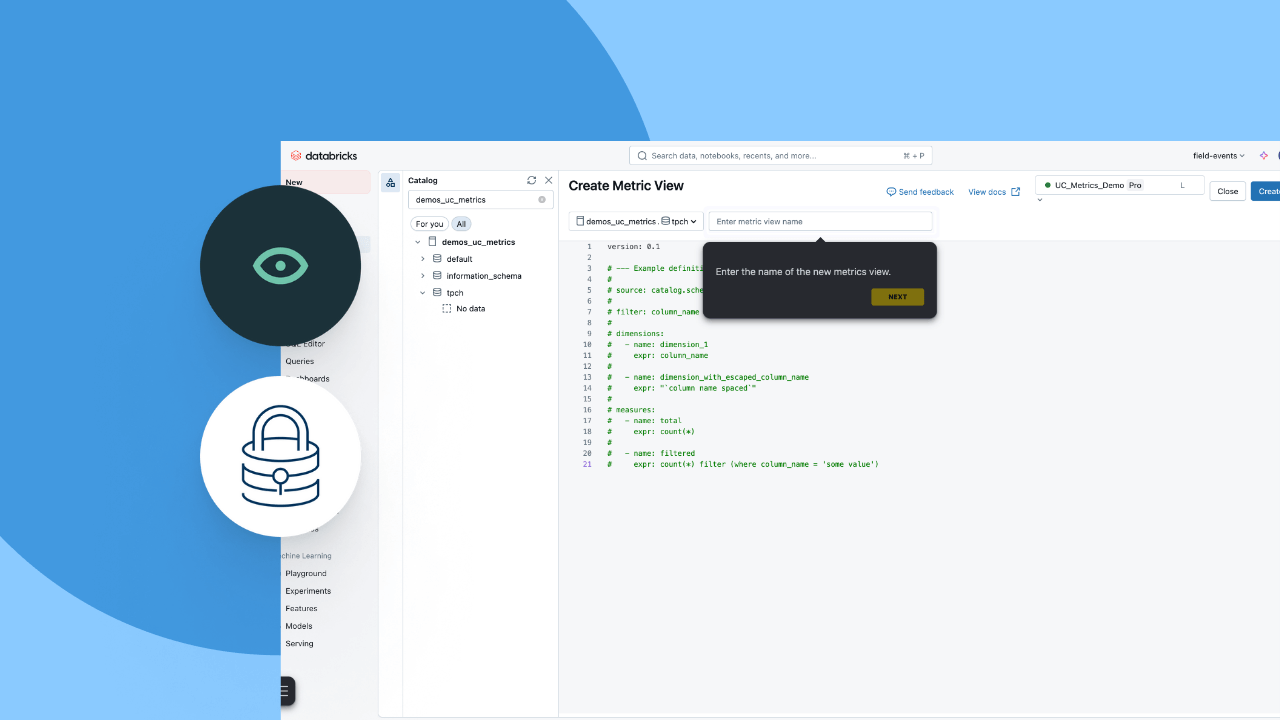Open Models in the sidebar

point(299,626)
